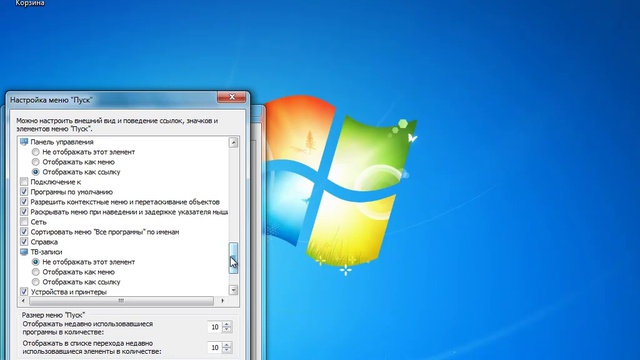This screenshot has width=640, height=360.
Task: Toggle 'Раскрывать меню при наведении' checkbox
Action: point(24,212)
